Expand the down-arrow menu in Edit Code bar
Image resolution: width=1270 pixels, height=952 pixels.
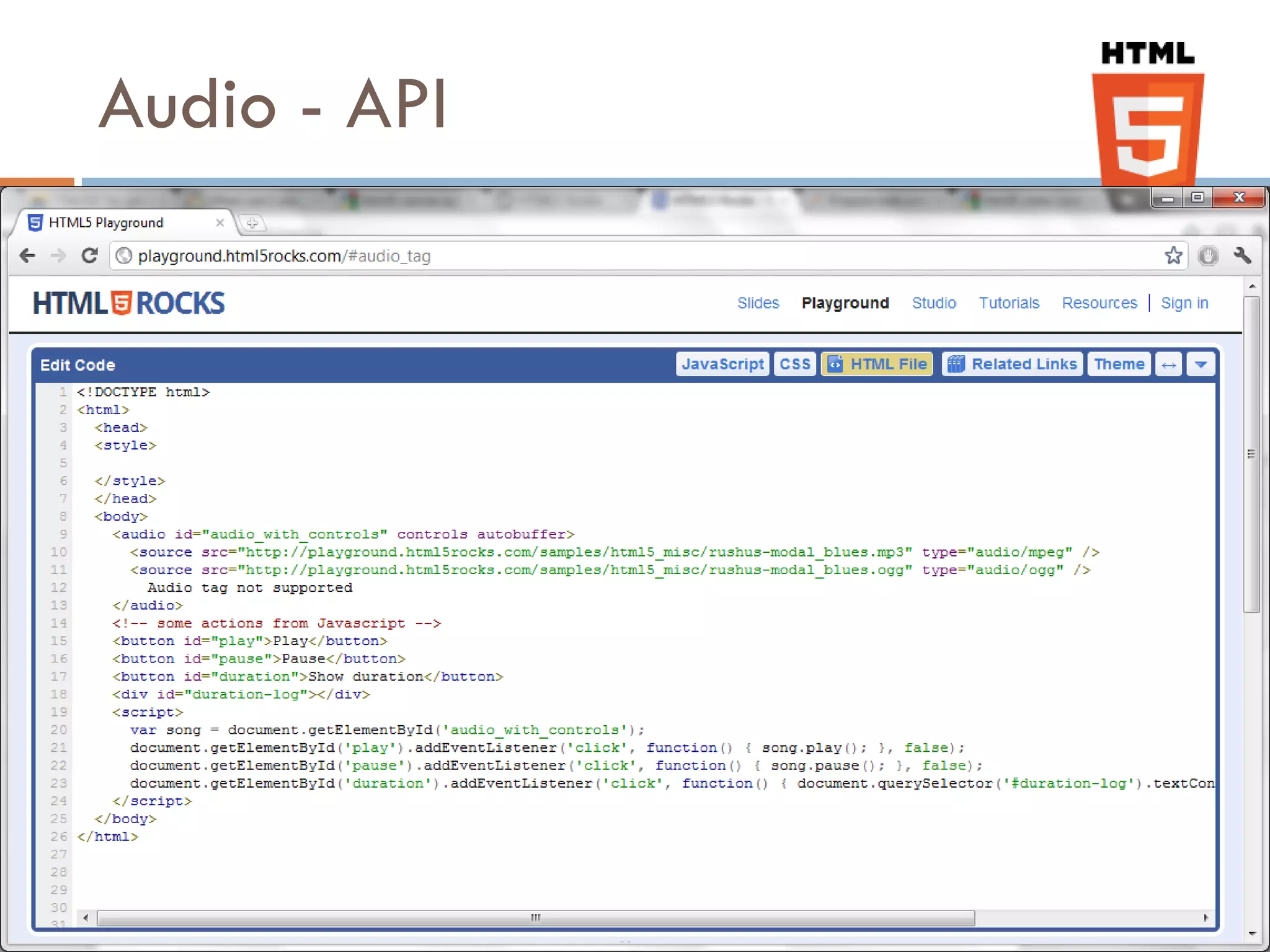1201,364
